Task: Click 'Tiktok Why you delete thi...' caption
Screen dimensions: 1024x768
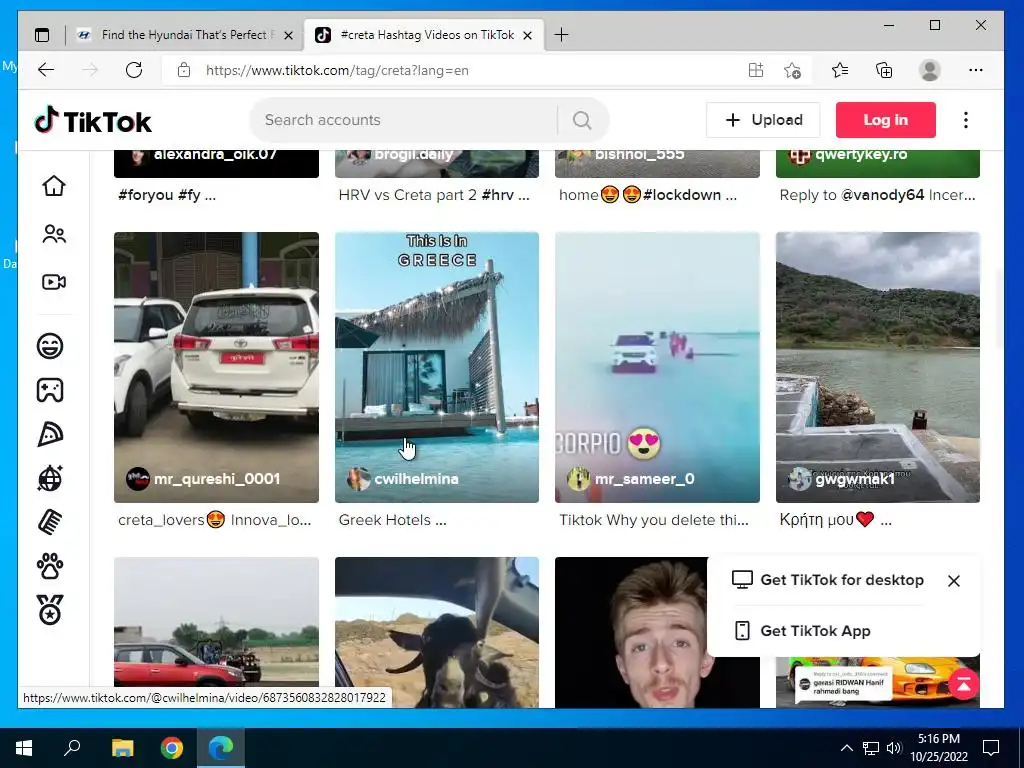Action: coord(654,520)
